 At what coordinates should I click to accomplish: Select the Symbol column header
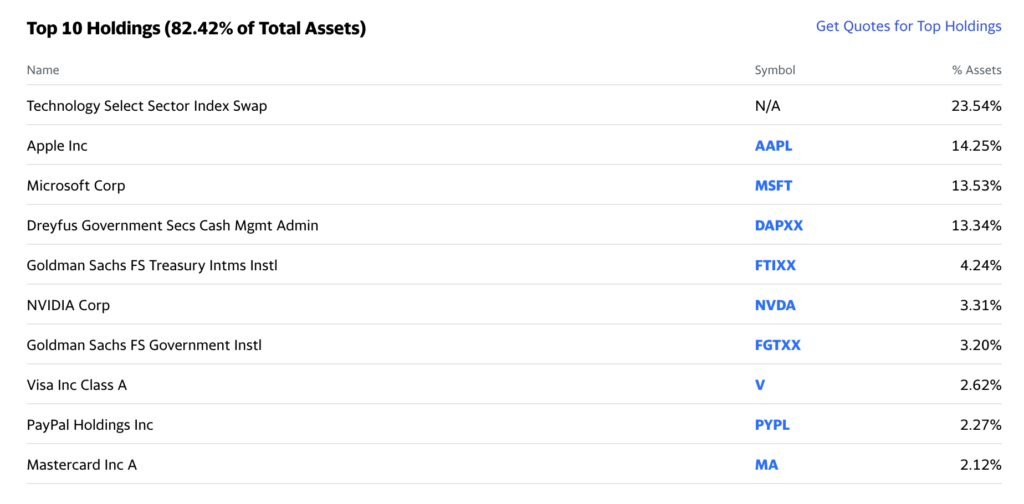(775, 70)
